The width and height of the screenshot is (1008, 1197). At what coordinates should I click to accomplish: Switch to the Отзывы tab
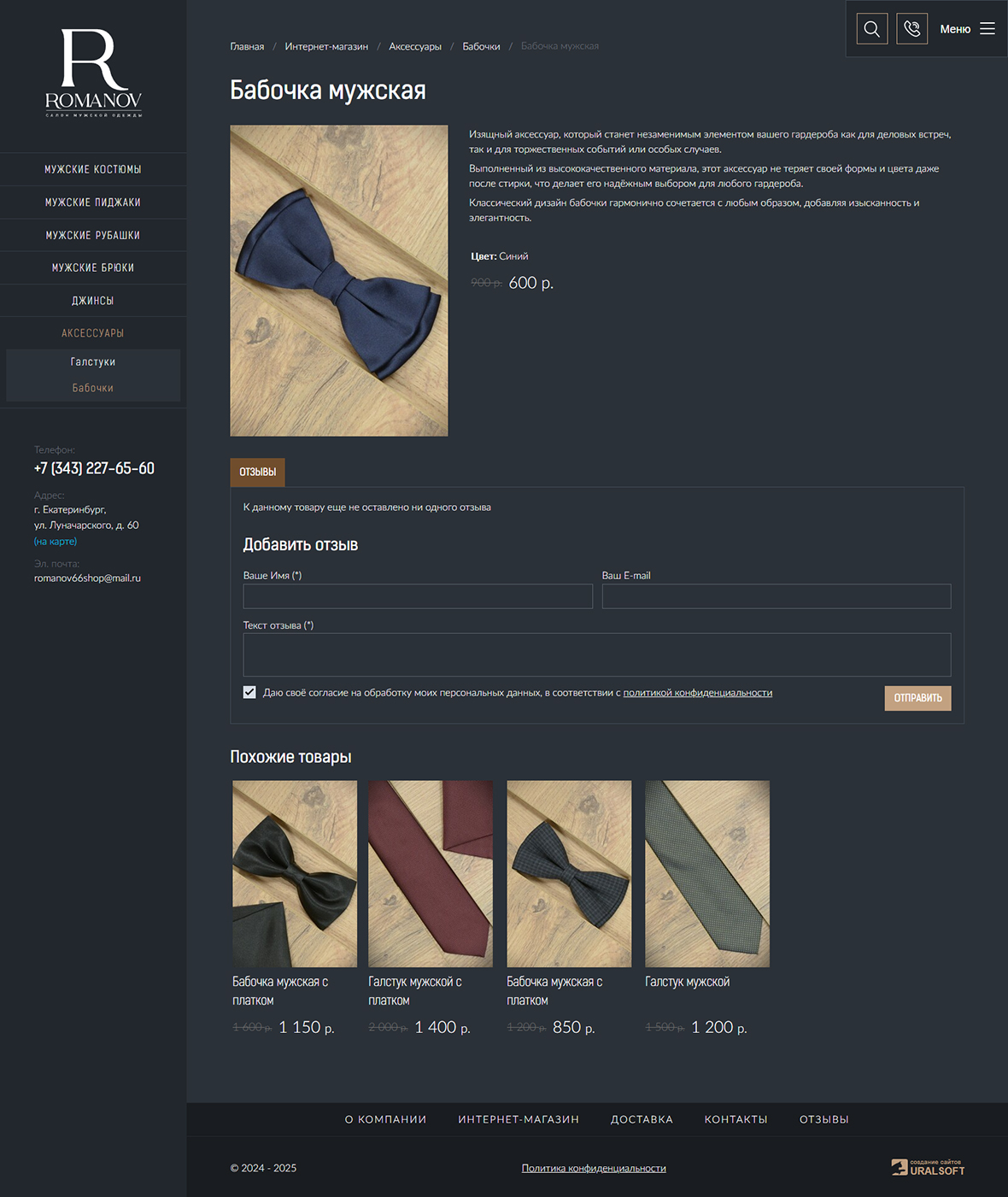pos(257,472)
